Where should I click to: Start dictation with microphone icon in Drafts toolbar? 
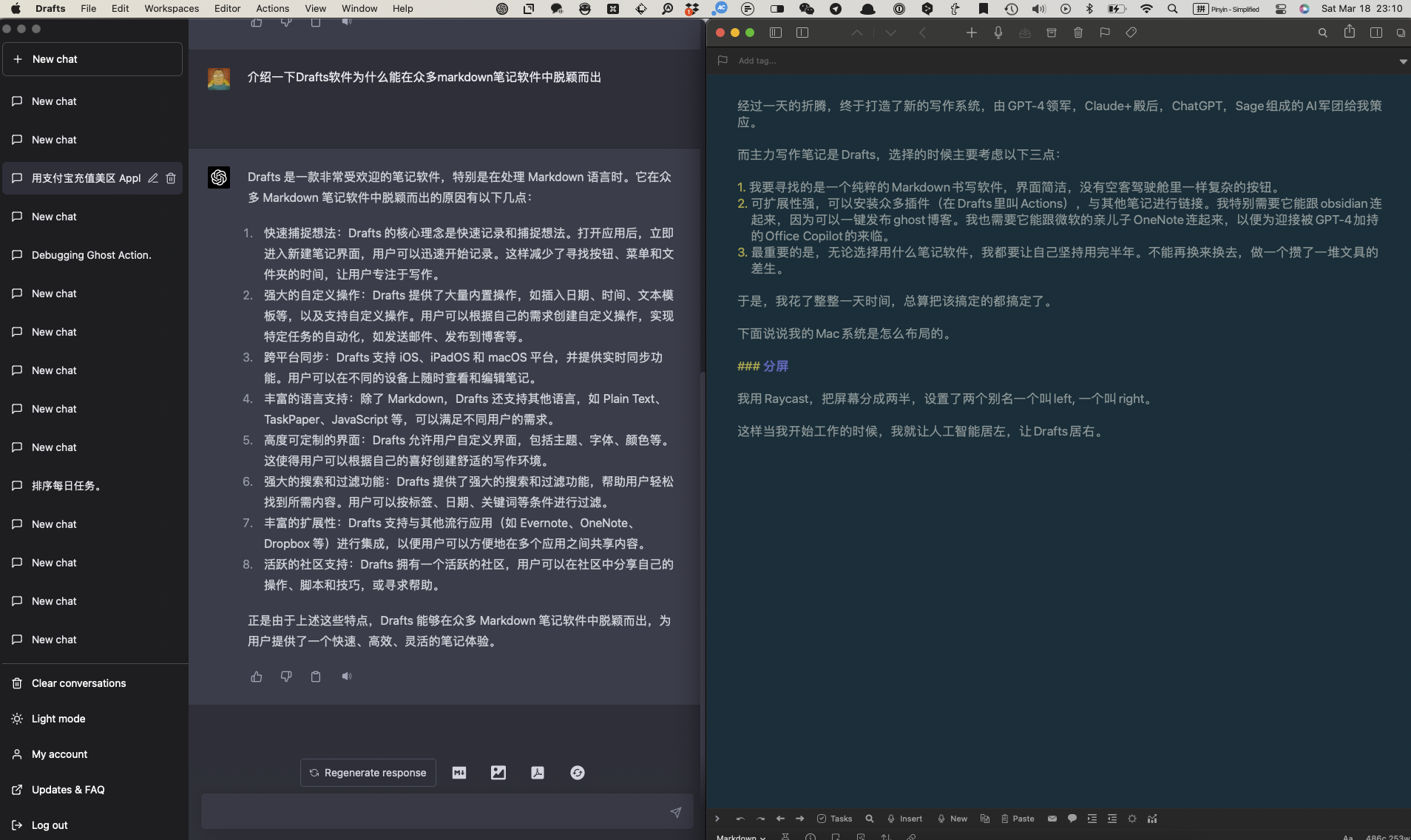pos(998,33)
